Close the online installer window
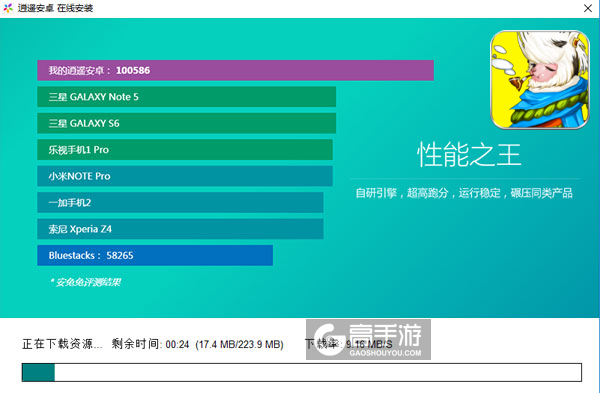This screenshot has width=600, height=393. [588, 8]
